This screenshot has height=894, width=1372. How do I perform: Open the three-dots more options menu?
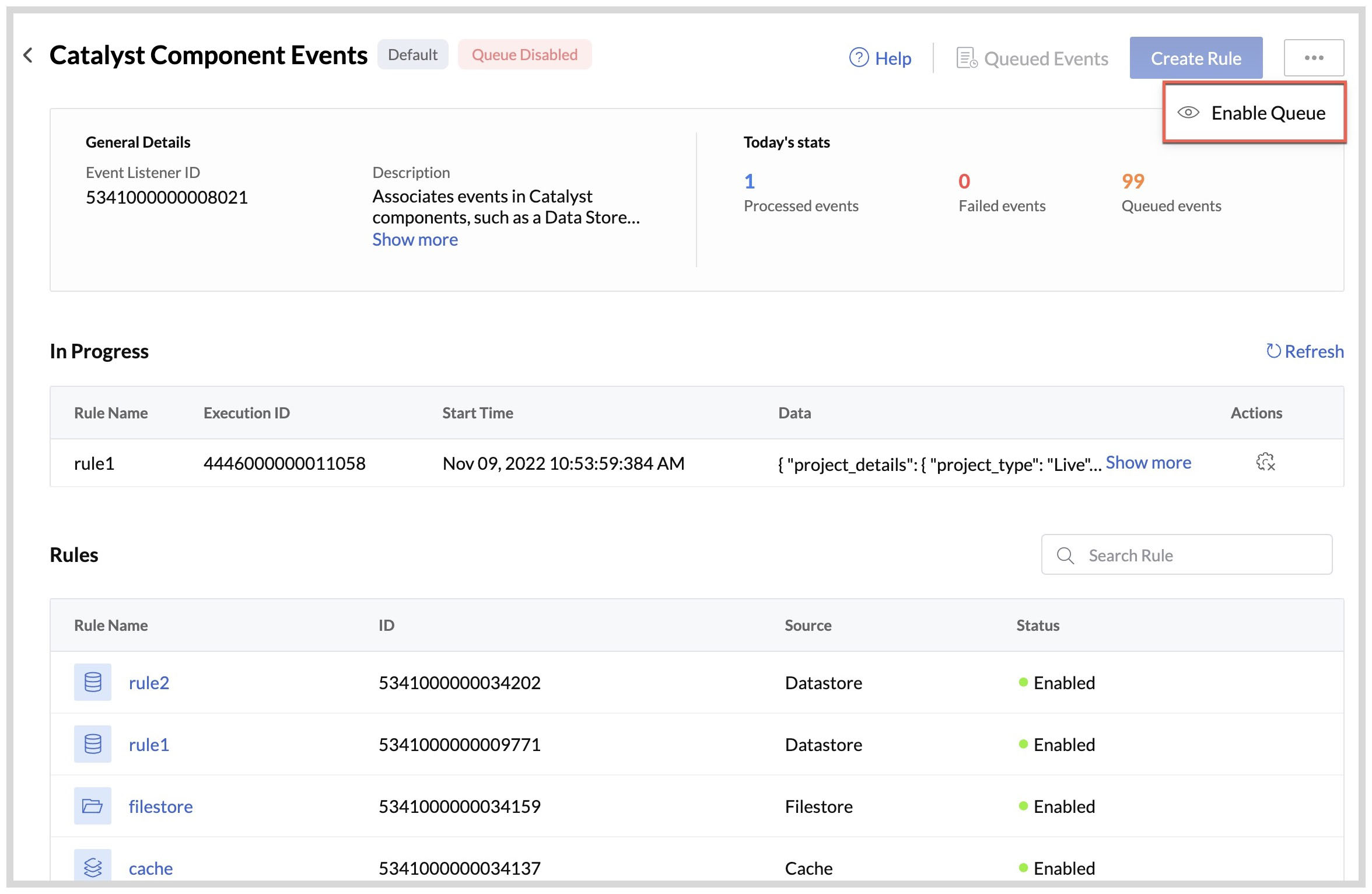tap(1314, 58)
